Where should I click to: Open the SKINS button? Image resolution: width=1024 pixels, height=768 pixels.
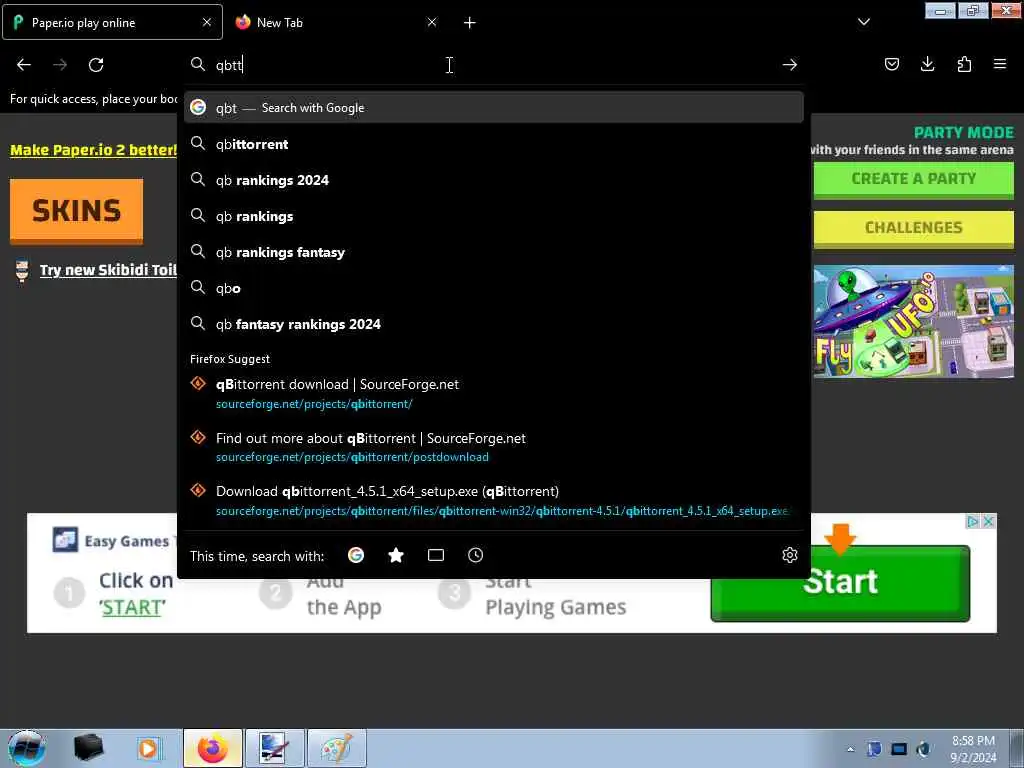(x=76, y=210)
